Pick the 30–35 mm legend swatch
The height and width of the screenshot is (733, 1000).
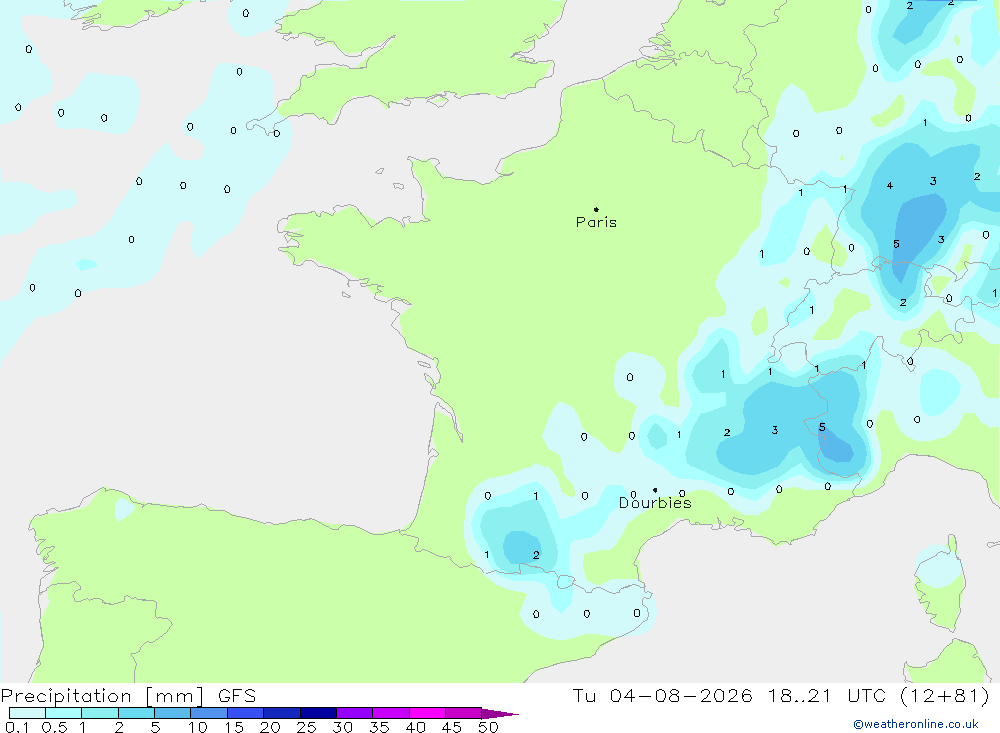pos(355,713)
